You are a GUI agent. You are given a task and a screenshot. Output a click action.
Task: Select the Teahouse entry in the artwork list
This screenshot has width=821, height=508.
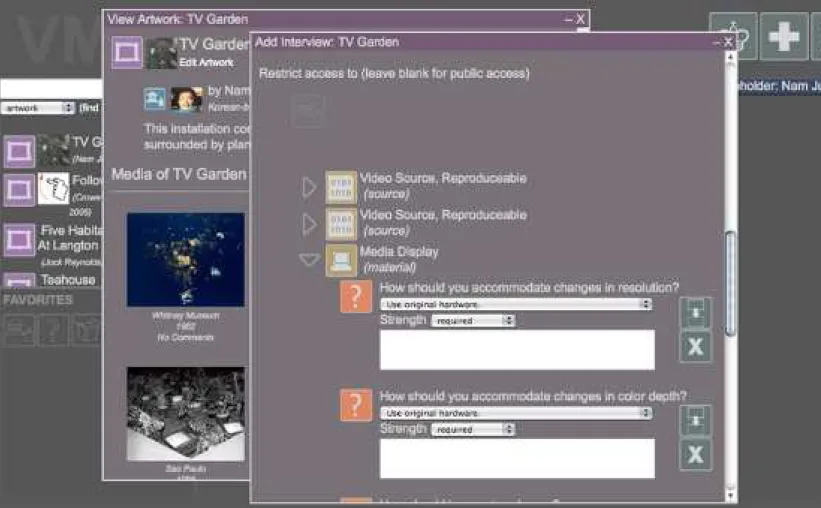pos(68,280)
